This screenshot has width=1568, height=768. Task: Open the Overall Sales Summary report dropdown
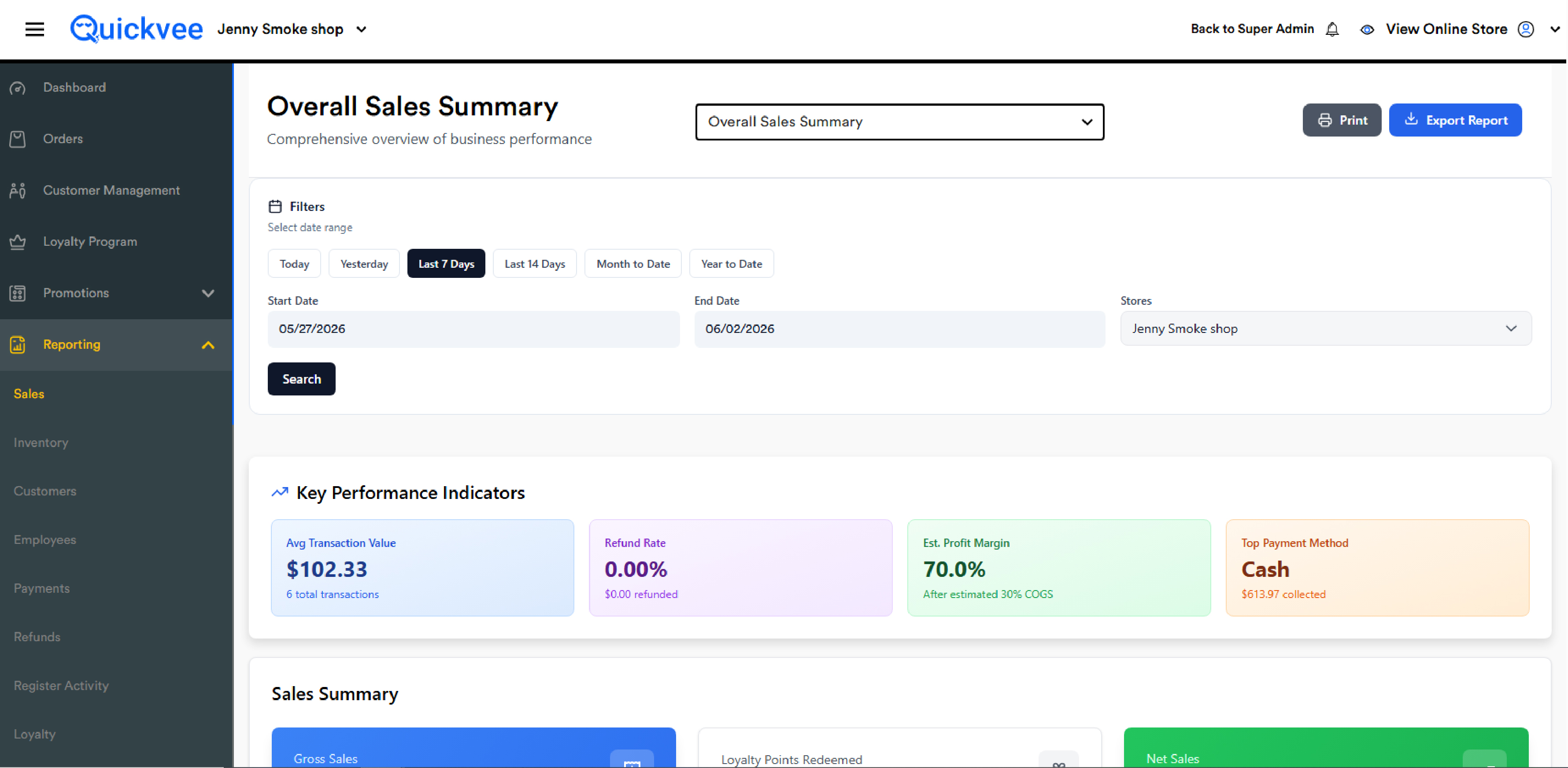click(x=900, y=122)
